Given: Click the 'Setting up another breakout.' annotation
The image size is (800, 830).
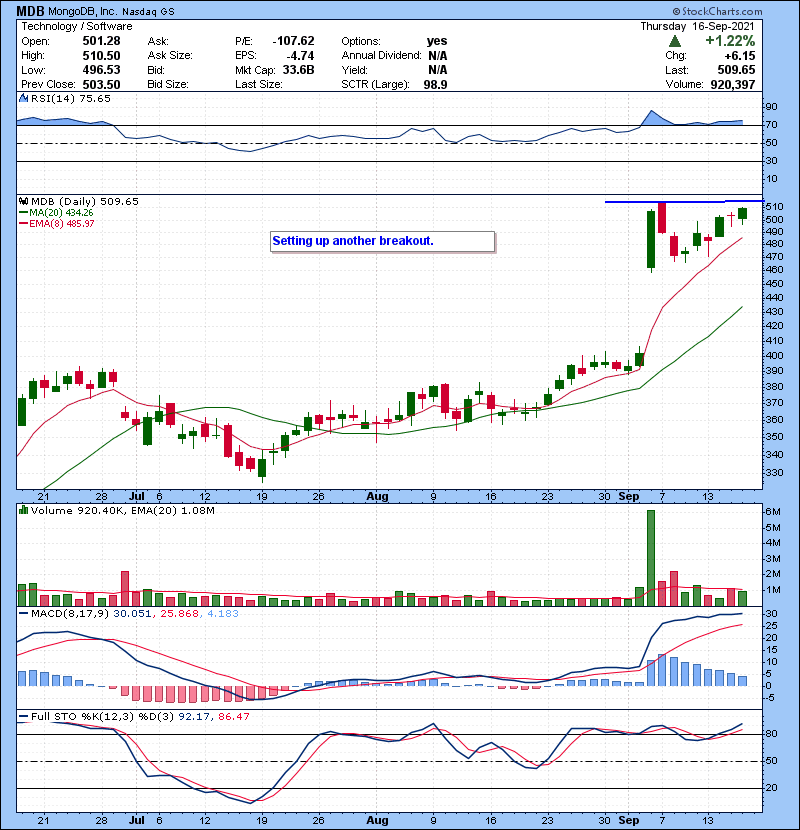Looking at the screenshot, I should 382,241.
